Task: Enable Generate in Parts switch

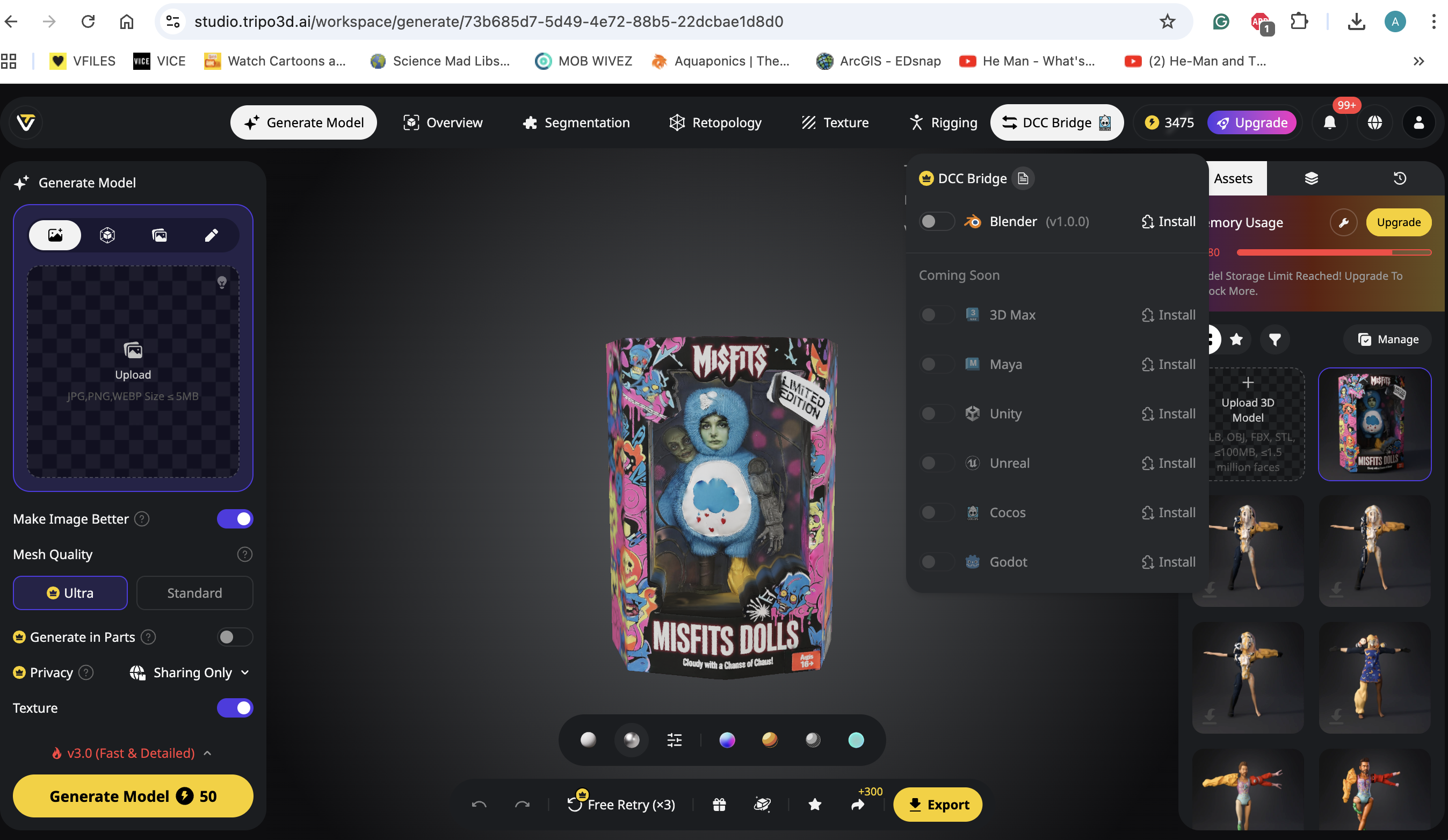Action: [x=234, y=636]
